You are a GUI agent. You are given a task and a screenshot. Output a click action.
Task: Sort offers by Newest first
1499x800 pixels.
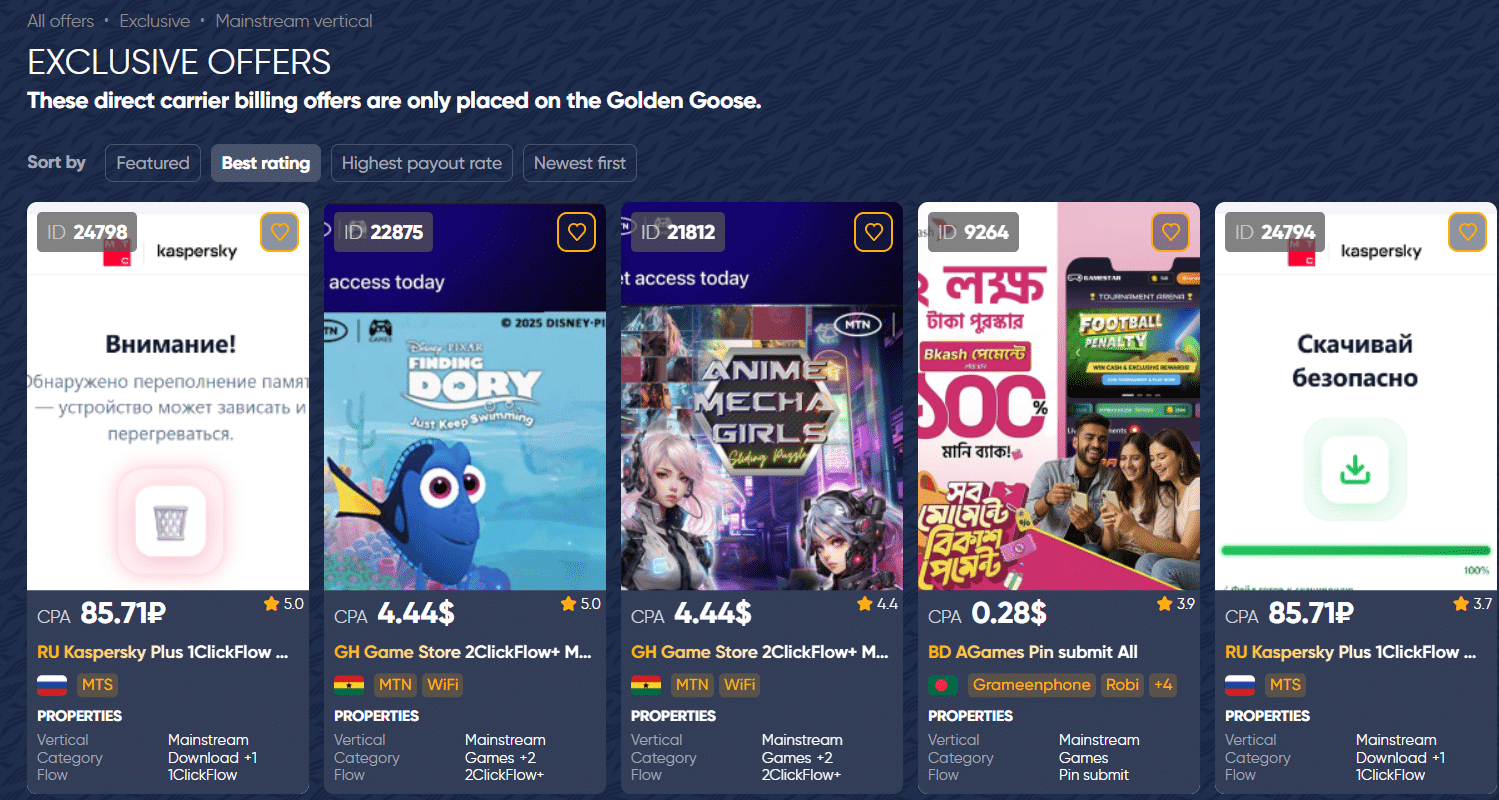[580, 163]
